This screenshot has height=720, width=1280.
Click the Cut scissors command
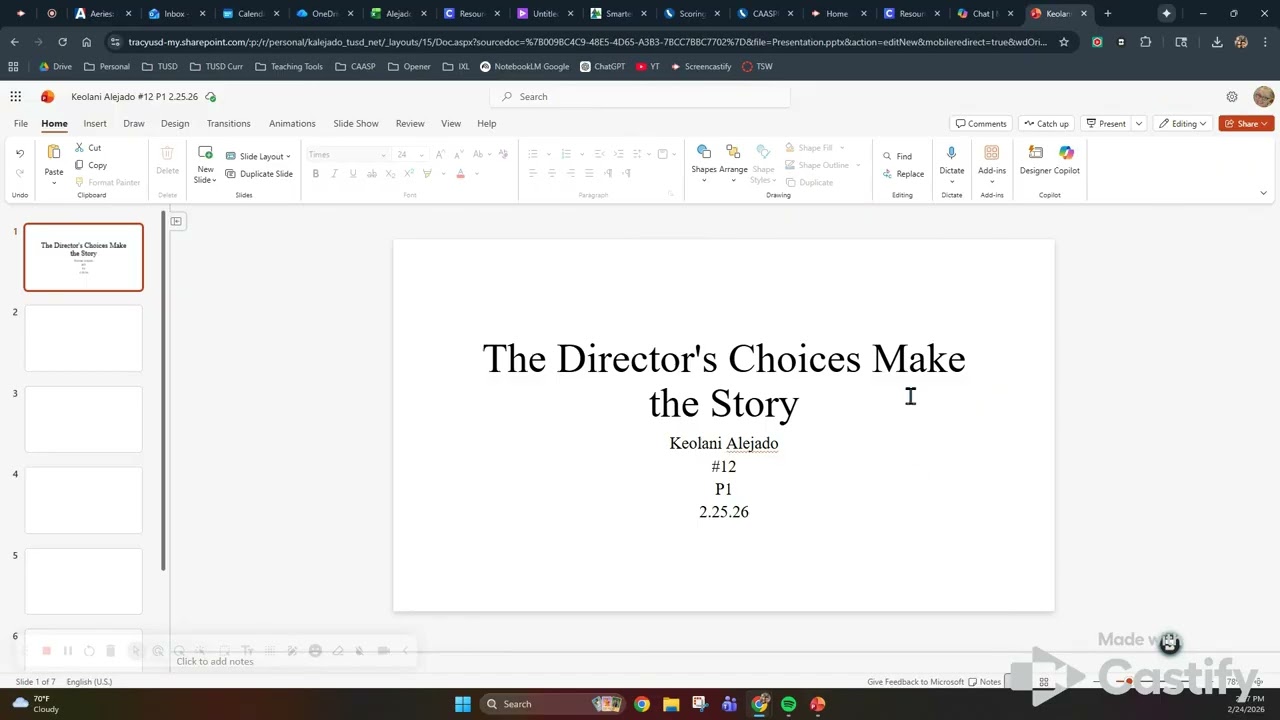88,148
